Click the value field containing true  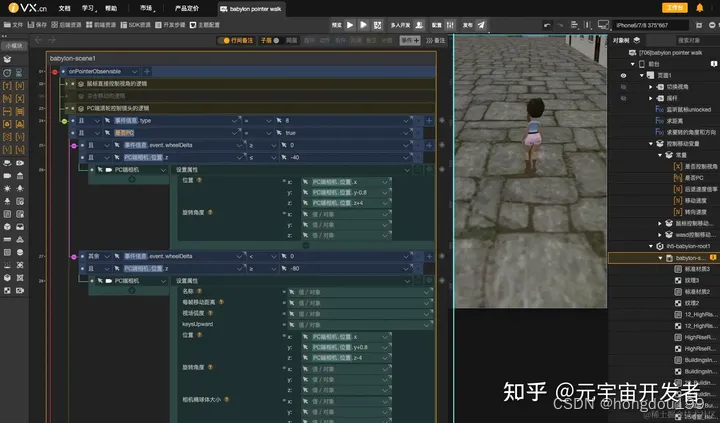click(343, 133)
